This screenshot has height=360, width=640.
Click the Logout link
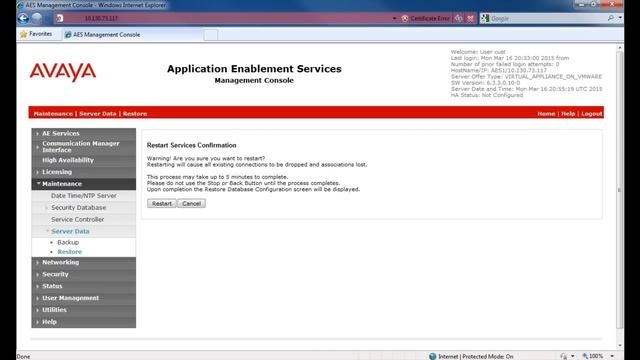pyautogui.click(x=591, y=113)
